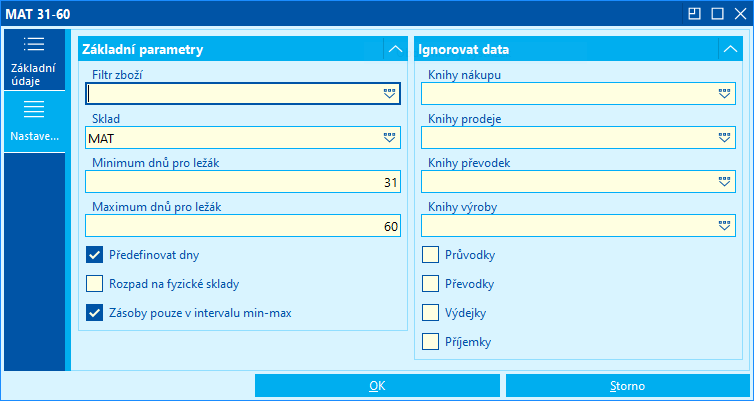
Task: Open the Základní údaje sidebar tab
Action: (34, 60)
